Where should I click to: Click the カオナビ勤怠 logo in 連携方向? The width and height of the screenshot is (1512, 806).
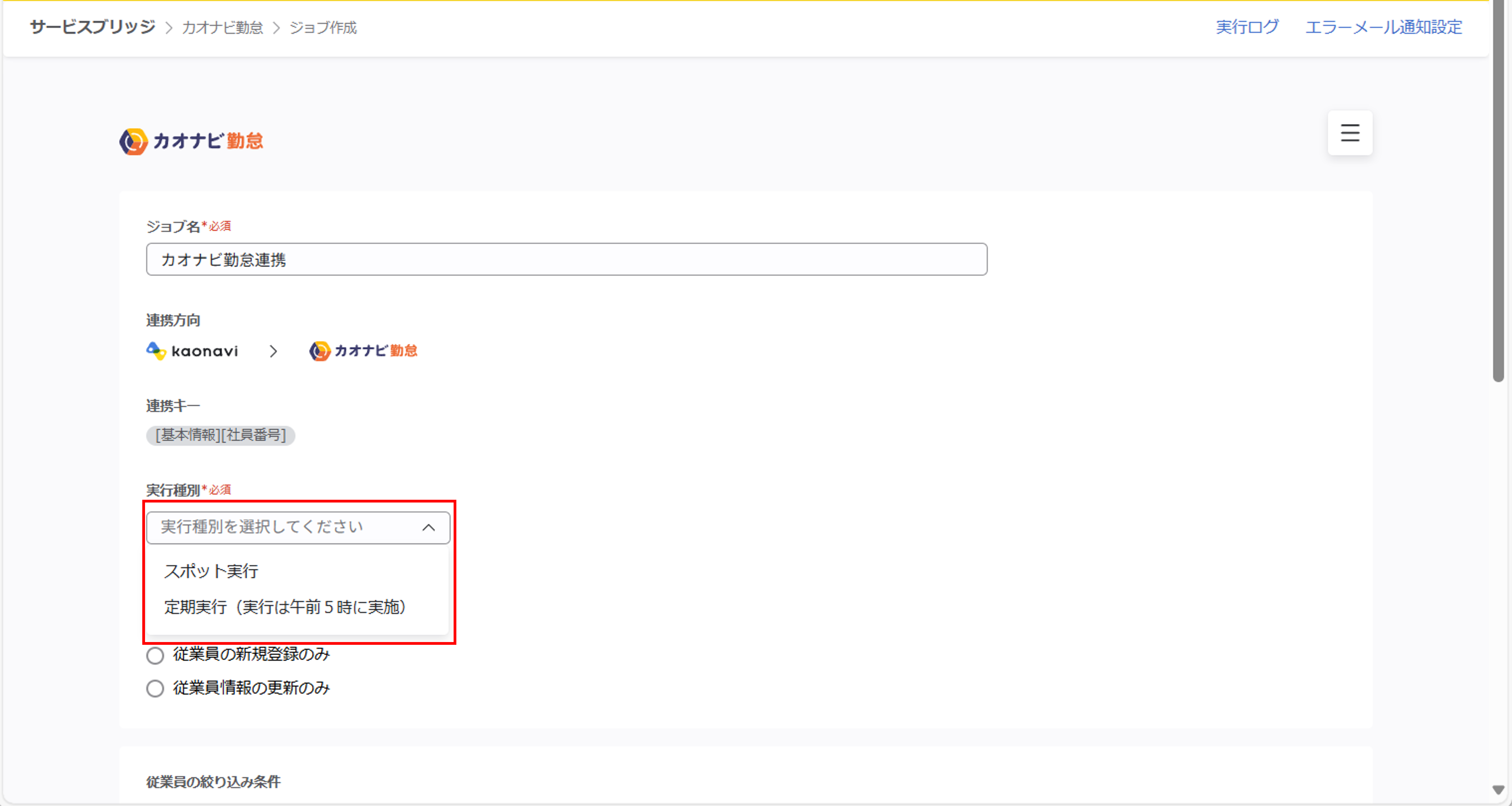(363, 351)
